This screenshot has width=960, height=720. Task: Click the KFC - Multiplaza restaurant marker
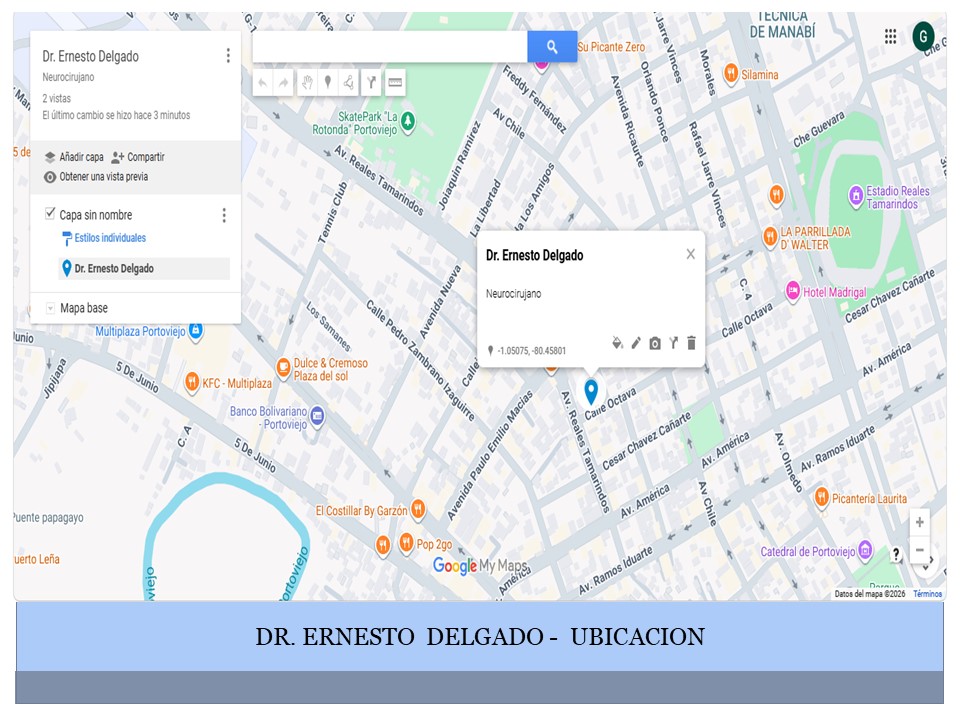192,382
